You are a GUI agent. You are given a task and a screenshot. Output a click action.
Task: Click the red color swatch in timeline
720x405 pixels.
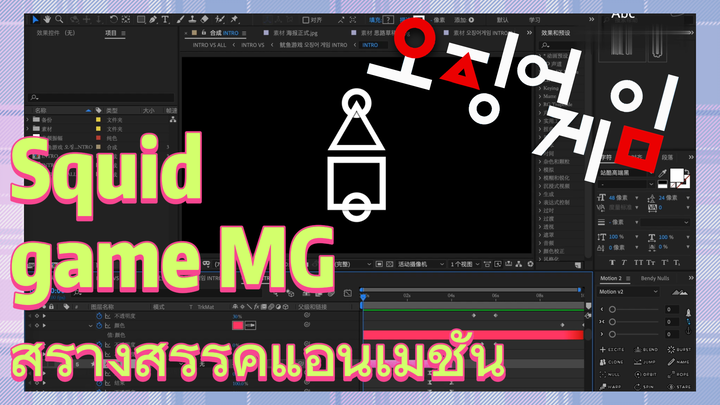coord(237,326)
